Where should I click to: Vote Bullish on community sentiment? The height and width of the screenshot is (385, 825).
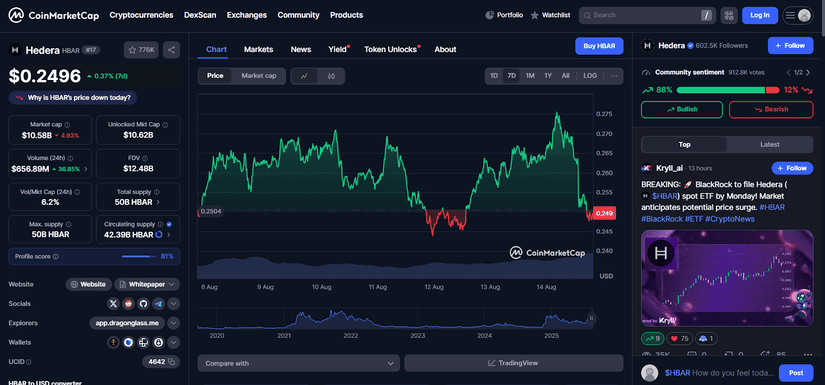682,109
